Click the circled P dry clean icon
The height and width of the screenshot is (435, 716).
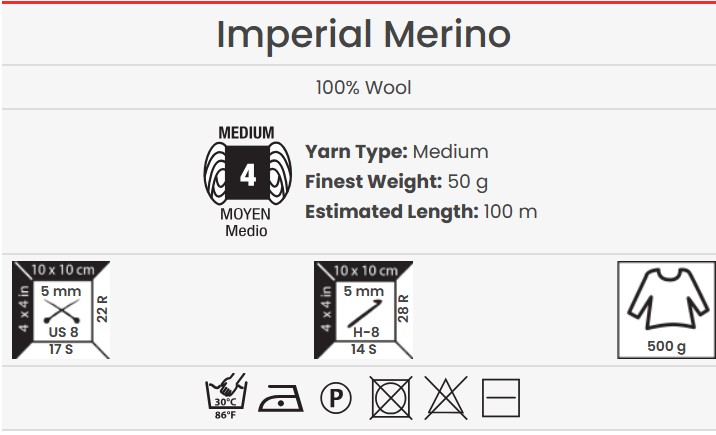point(335,399)
